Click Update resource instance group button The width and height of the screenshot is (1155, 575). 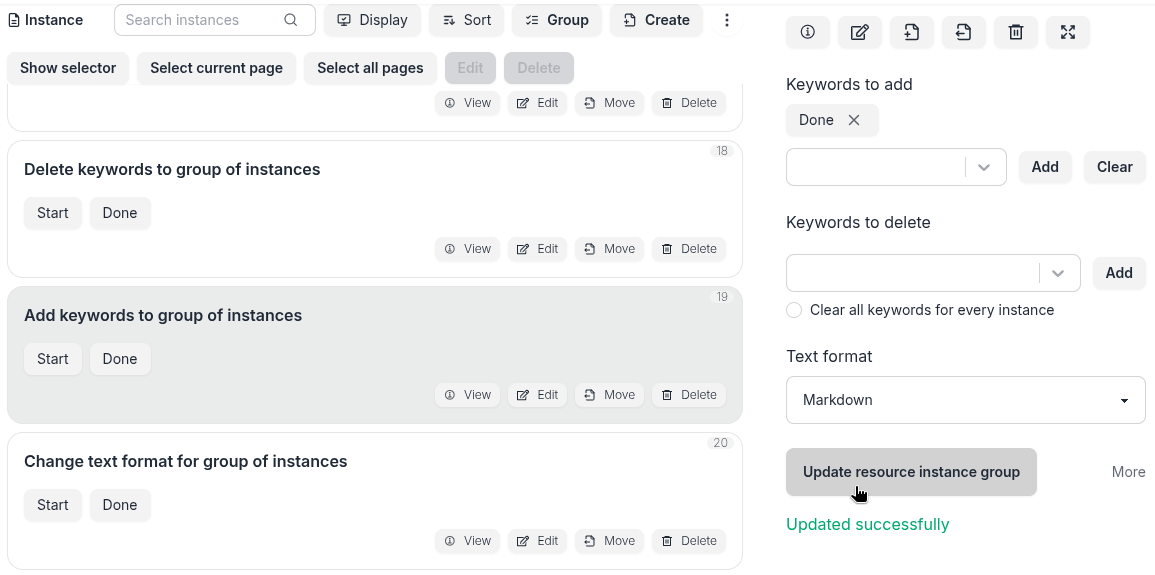(911, 472)
